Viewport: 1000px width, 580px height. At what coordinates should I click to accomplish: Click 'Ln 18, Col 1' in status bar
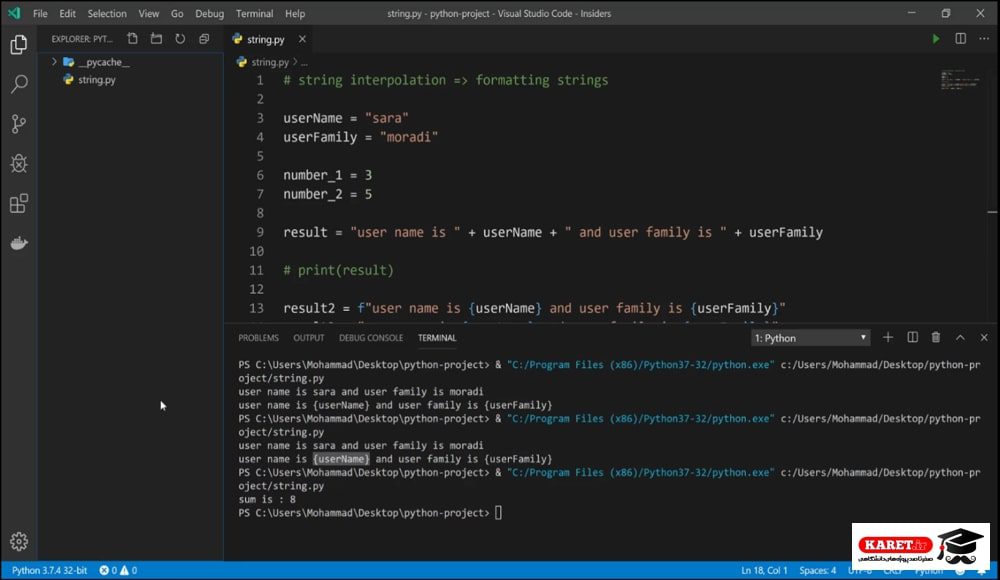[764, 570]
